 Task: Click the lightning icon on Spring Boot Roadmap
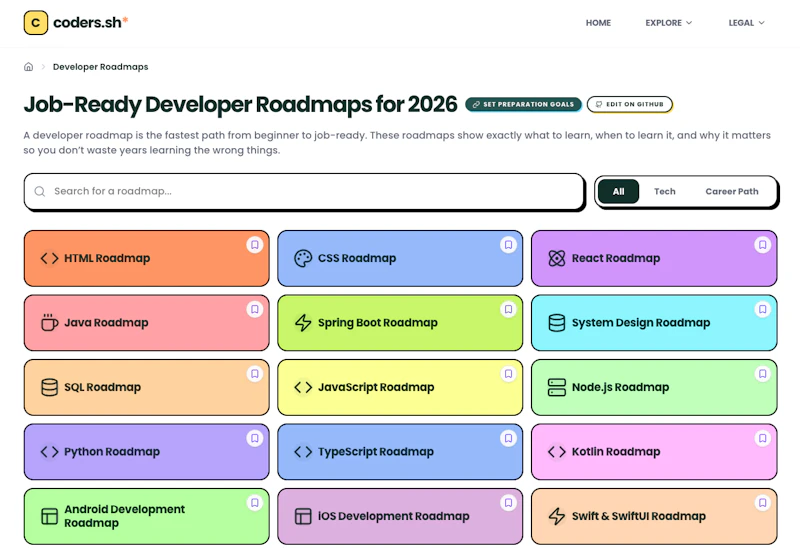pyautogui.click(x=303, y=322)
